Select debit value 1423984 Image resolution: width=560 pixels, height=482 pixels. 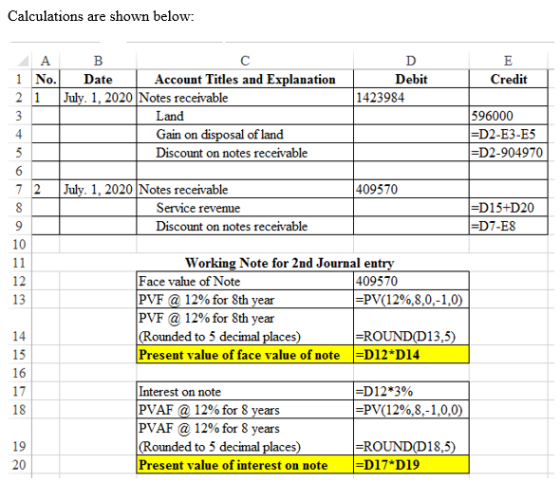click(411, 97)
